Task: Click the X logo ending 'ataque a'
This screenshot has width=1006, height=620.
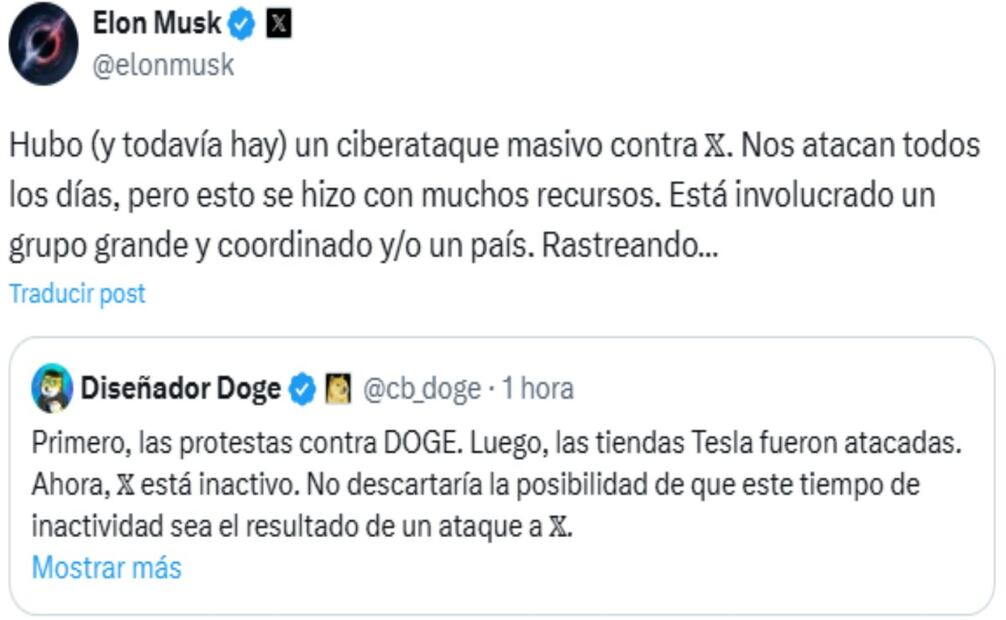Action: pos(562,526)
